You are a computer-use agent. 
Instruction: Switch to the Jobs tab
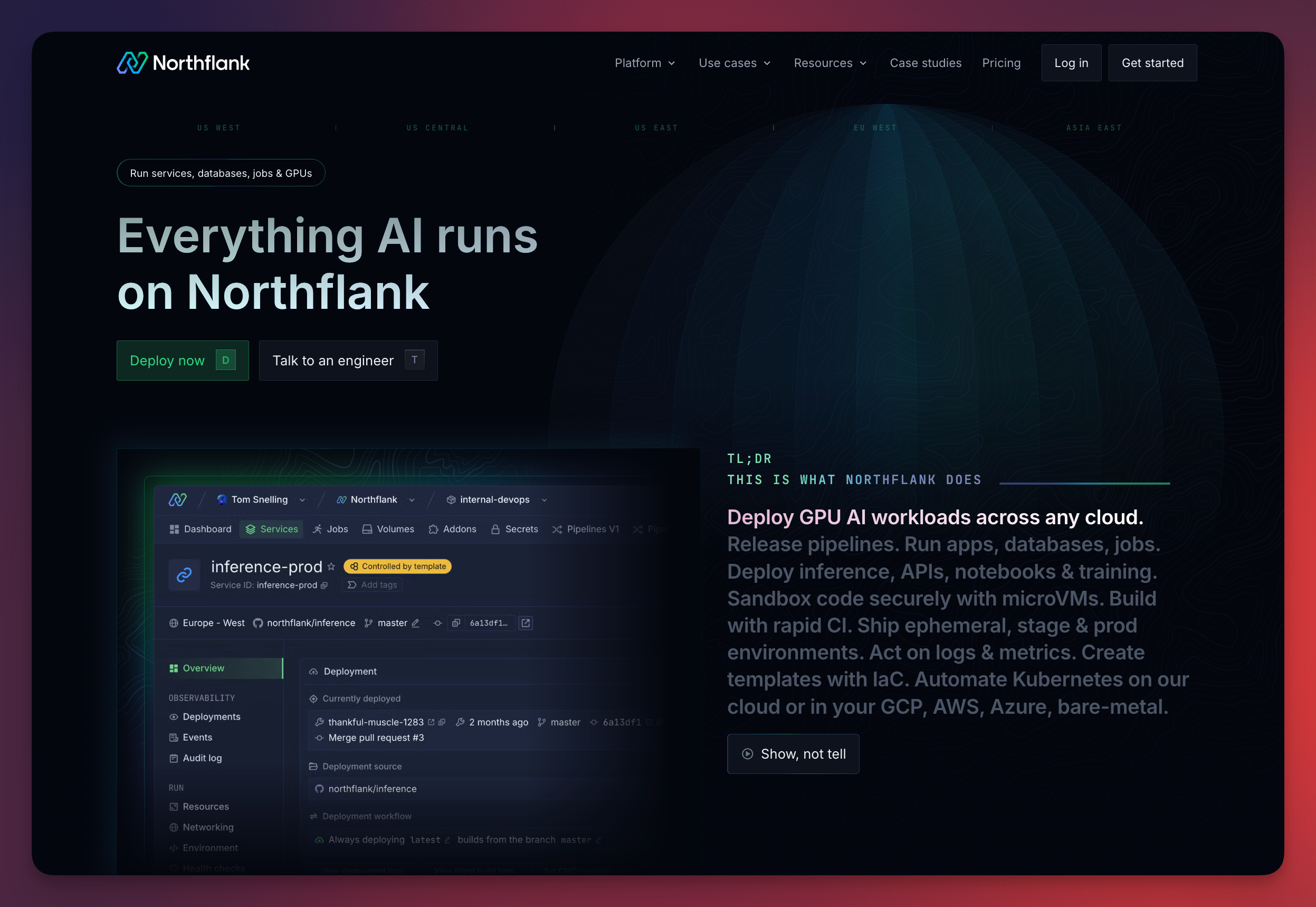(x=330, y=529)
